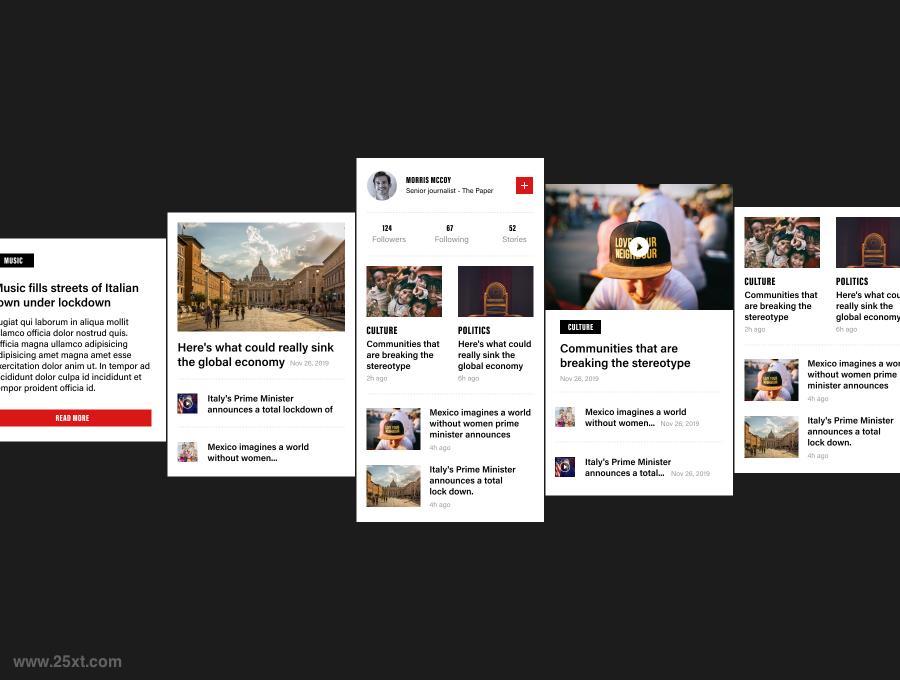
Task: Select CULTURE heading in rightmost card
Action: [760, 282]
